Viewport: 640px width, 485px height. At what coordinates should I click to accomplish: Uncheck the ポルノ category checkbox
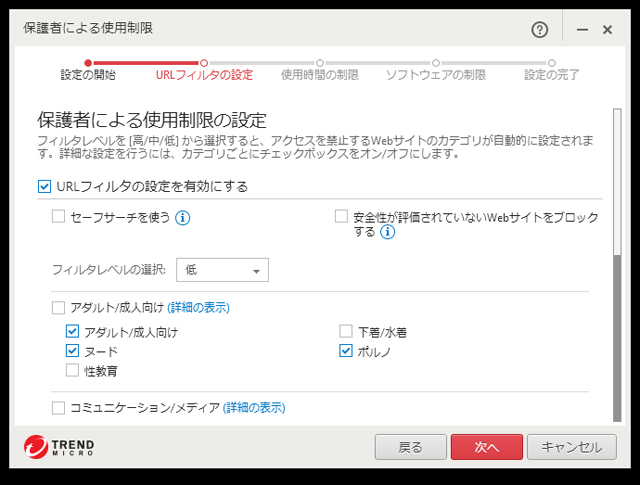[346, 351]
